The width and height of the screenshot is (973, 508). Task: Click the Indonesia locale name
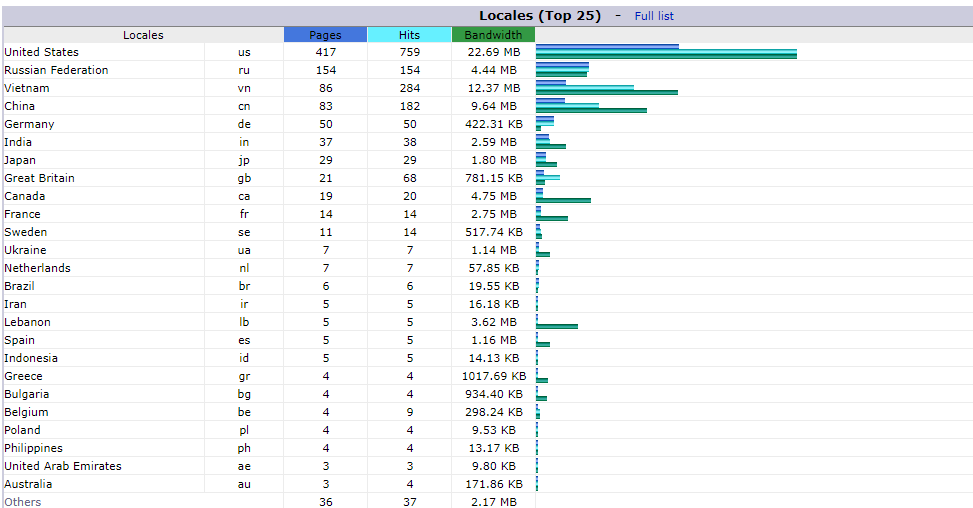tap(31, 358)
